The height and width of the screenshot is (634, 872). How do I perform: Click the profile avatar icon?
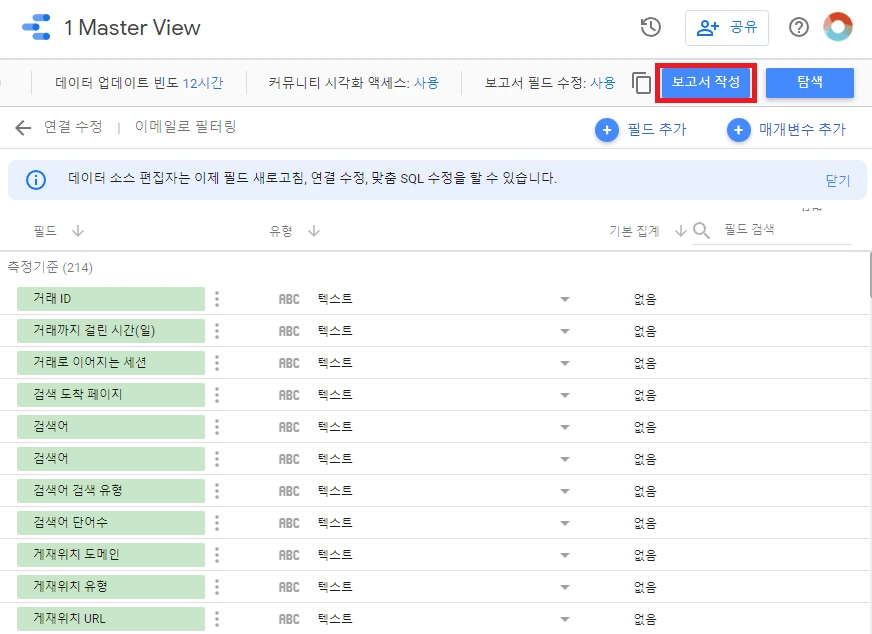pos(840,28)
